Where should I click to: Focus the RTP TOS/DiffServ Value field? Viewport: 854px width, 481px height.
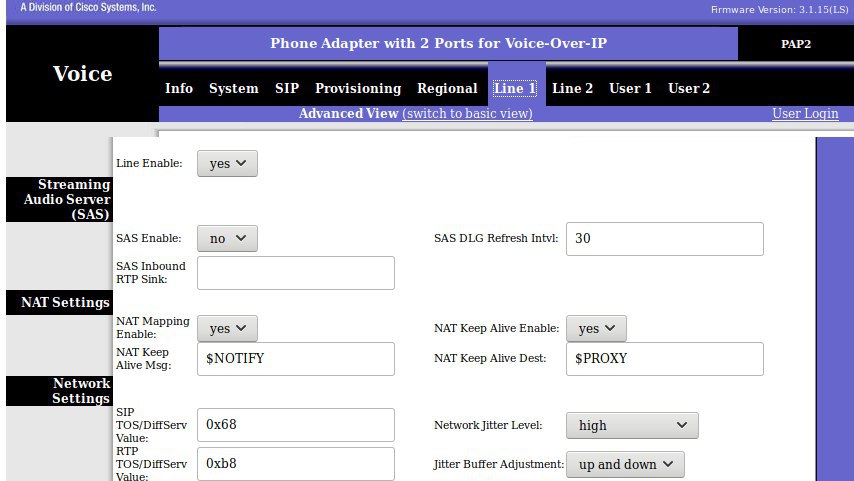pos(296,464)
